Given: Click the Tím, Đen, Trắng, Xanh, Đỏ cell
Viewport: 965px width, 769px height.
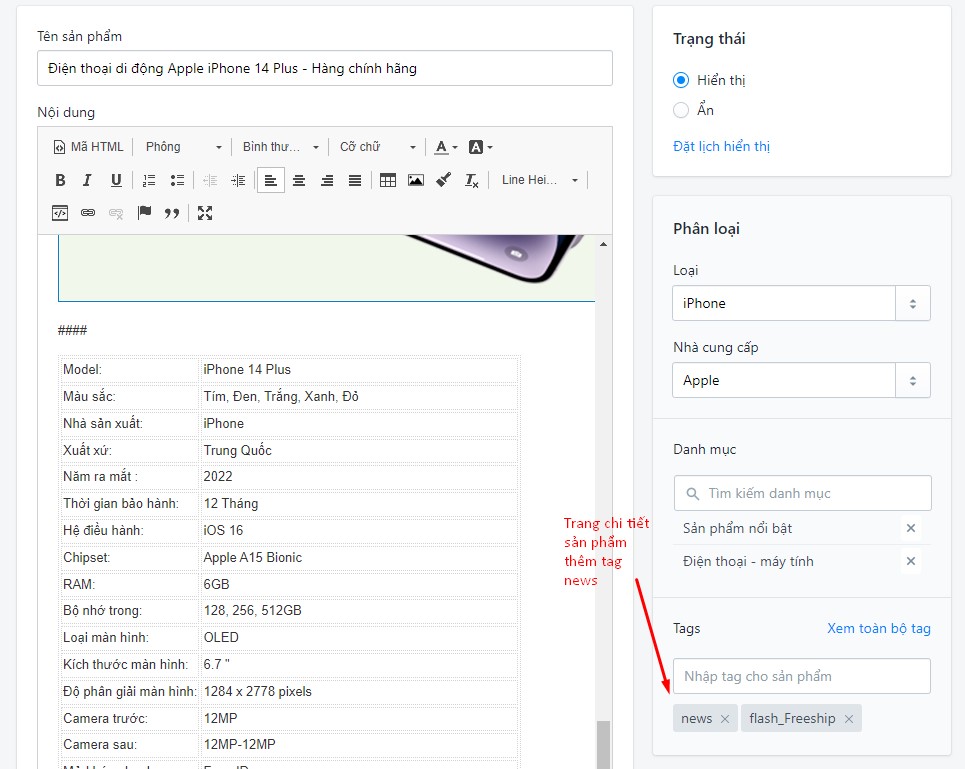Looking at the screenshot, I should [x=359, y=396].
